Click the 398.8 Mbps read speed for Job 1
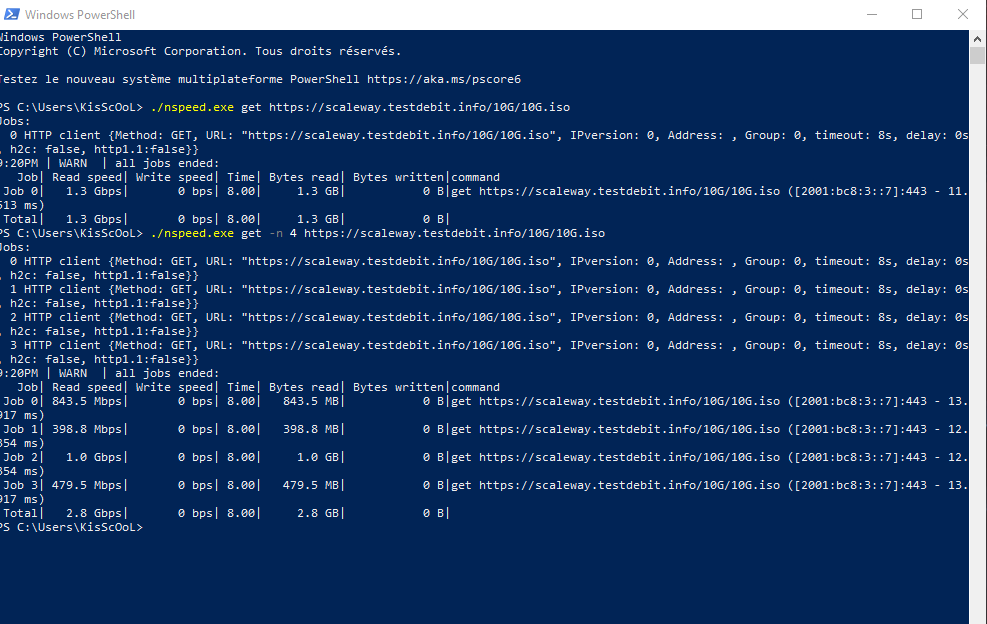 pos(87,429)
